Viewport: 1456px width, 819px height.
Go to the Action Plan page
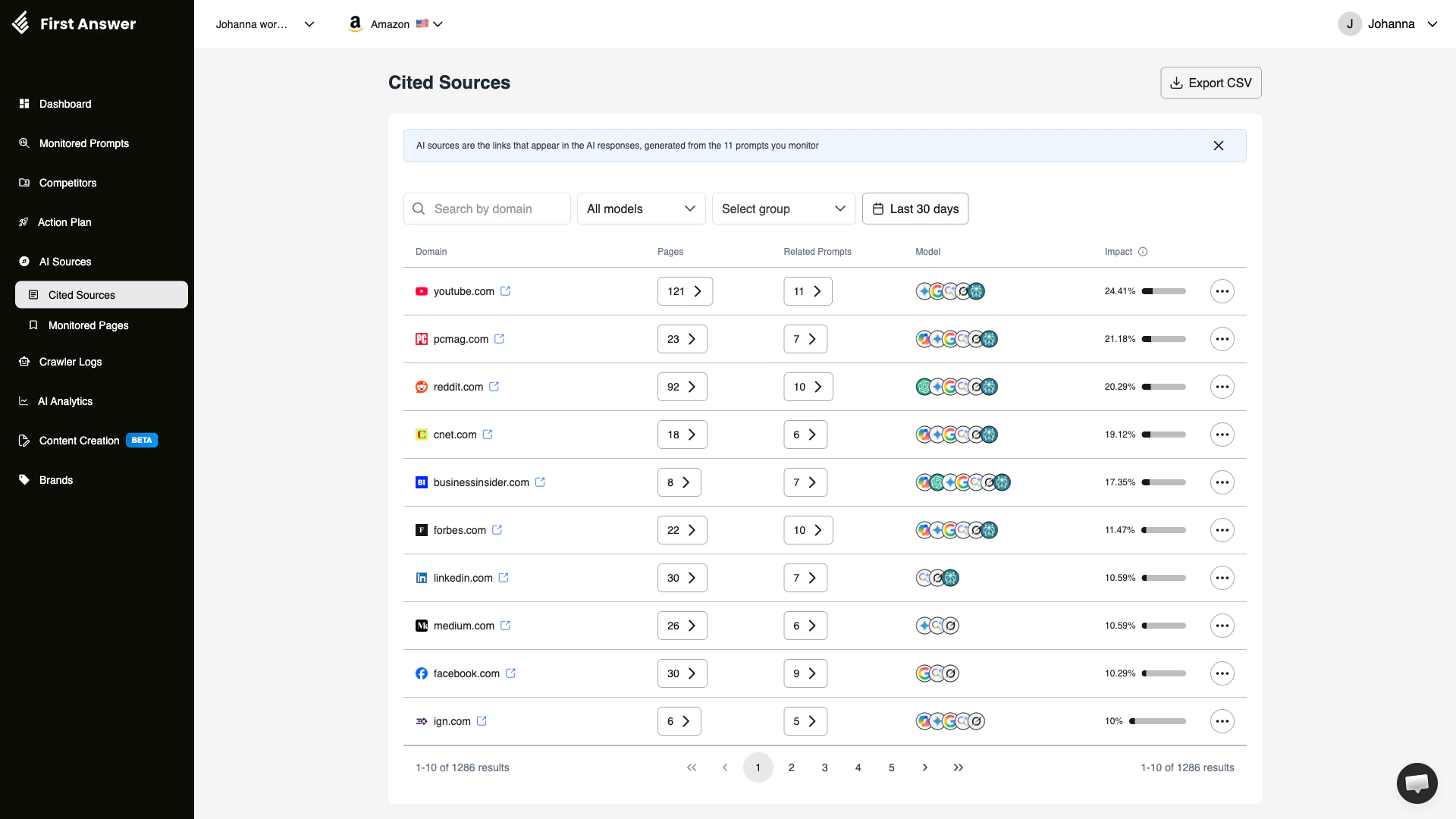(x=64, y=222)
